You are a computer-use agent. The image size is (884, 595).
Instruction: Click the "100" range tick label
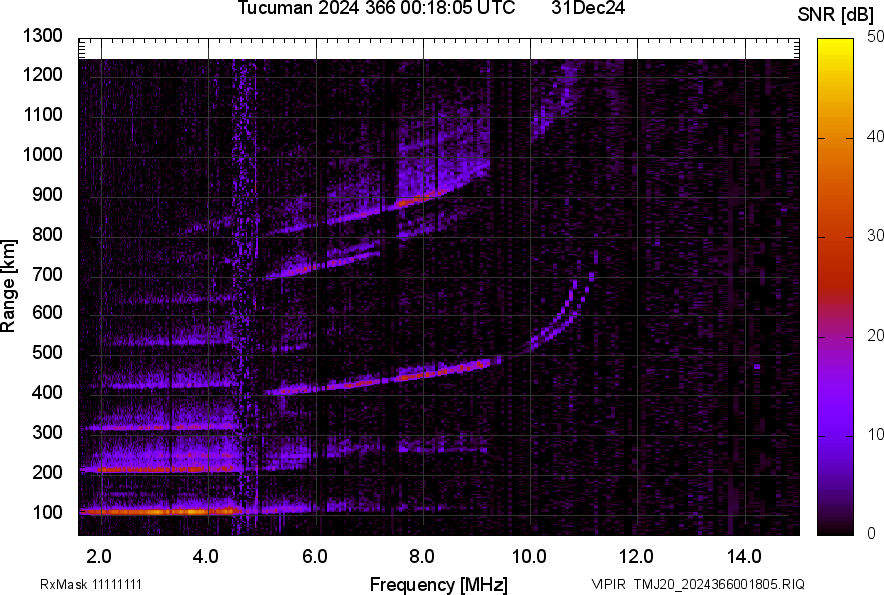point(48,512)
